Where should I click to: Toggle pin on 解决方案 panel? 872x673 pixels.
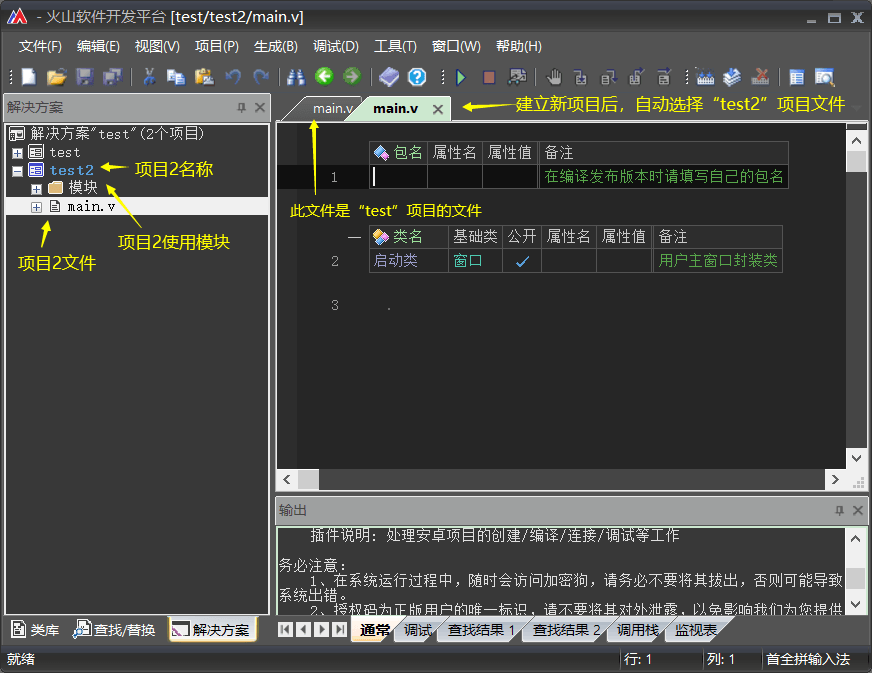click(241, 108)
